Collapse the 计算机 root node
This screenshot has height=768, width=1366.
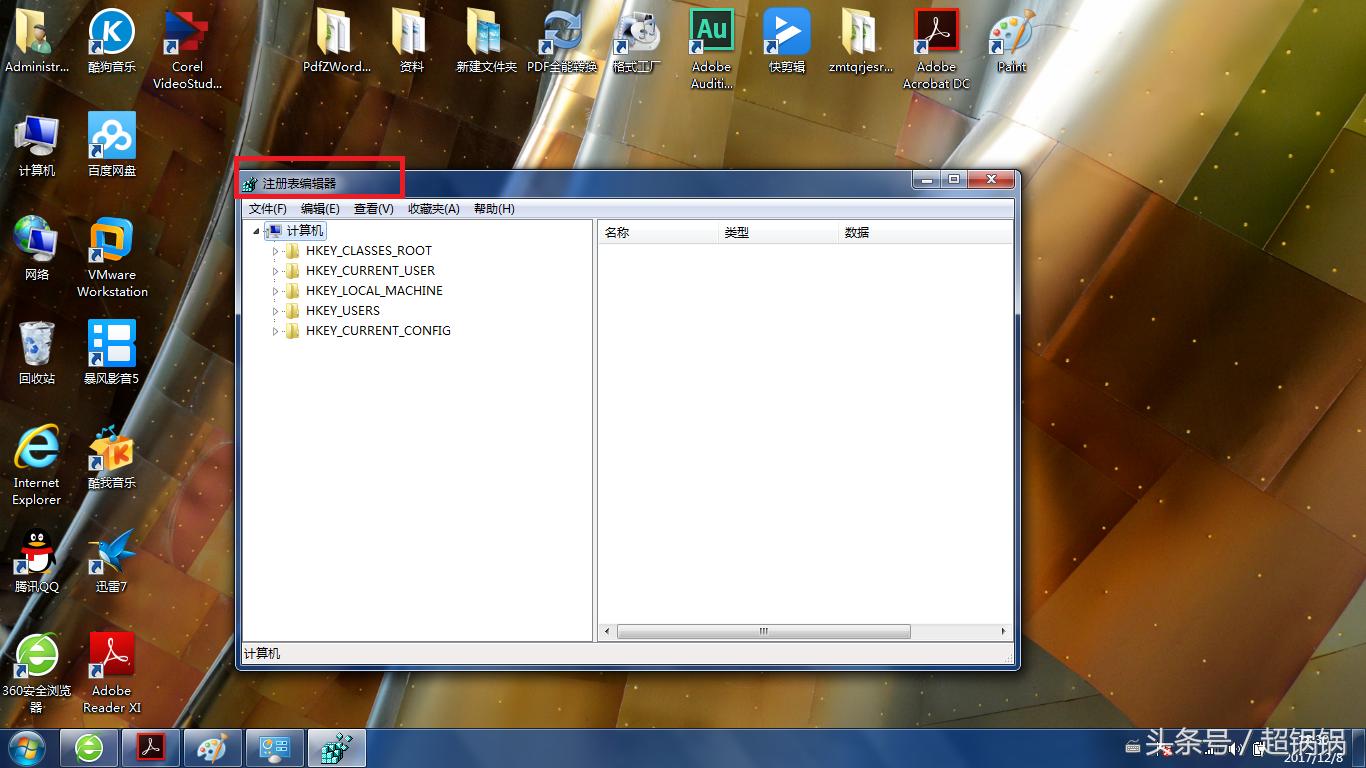pyautogui.click(x=258, y=230)
